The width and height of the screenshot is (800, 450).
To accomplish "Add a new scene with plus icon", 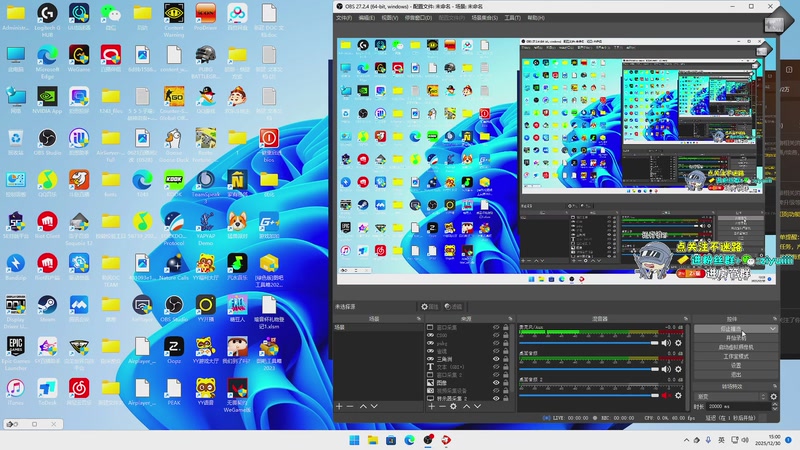I will coord(339,407).
